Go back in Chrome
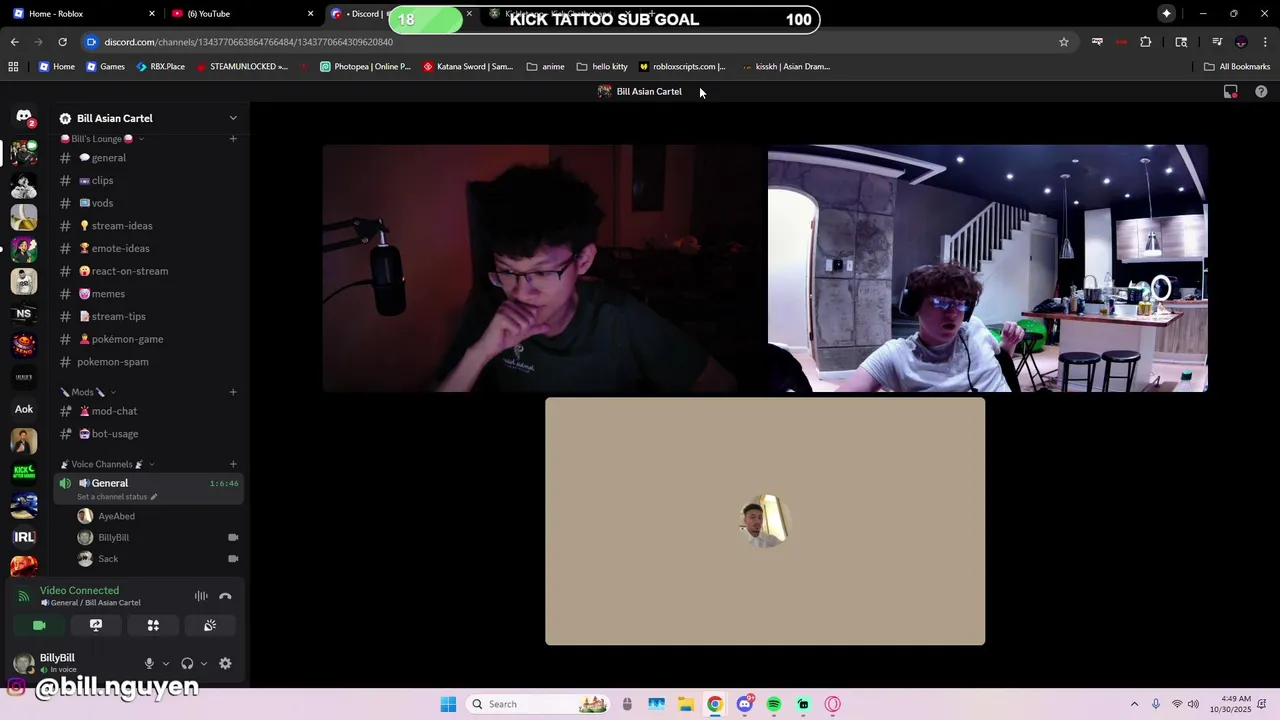Screen dimensions: 1280x720 tap(14, 42)
